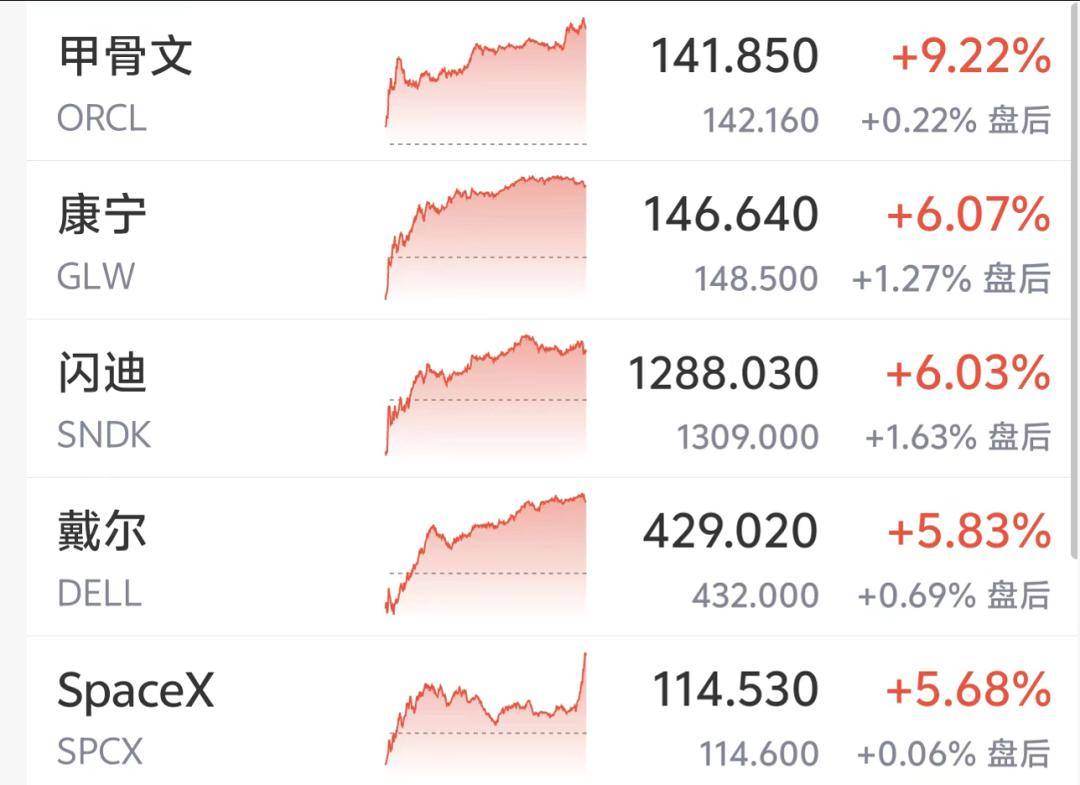Viewport: 1080px width, 785px height.
Task: View the GLW mini trend chart
Action: pos(486,238)
